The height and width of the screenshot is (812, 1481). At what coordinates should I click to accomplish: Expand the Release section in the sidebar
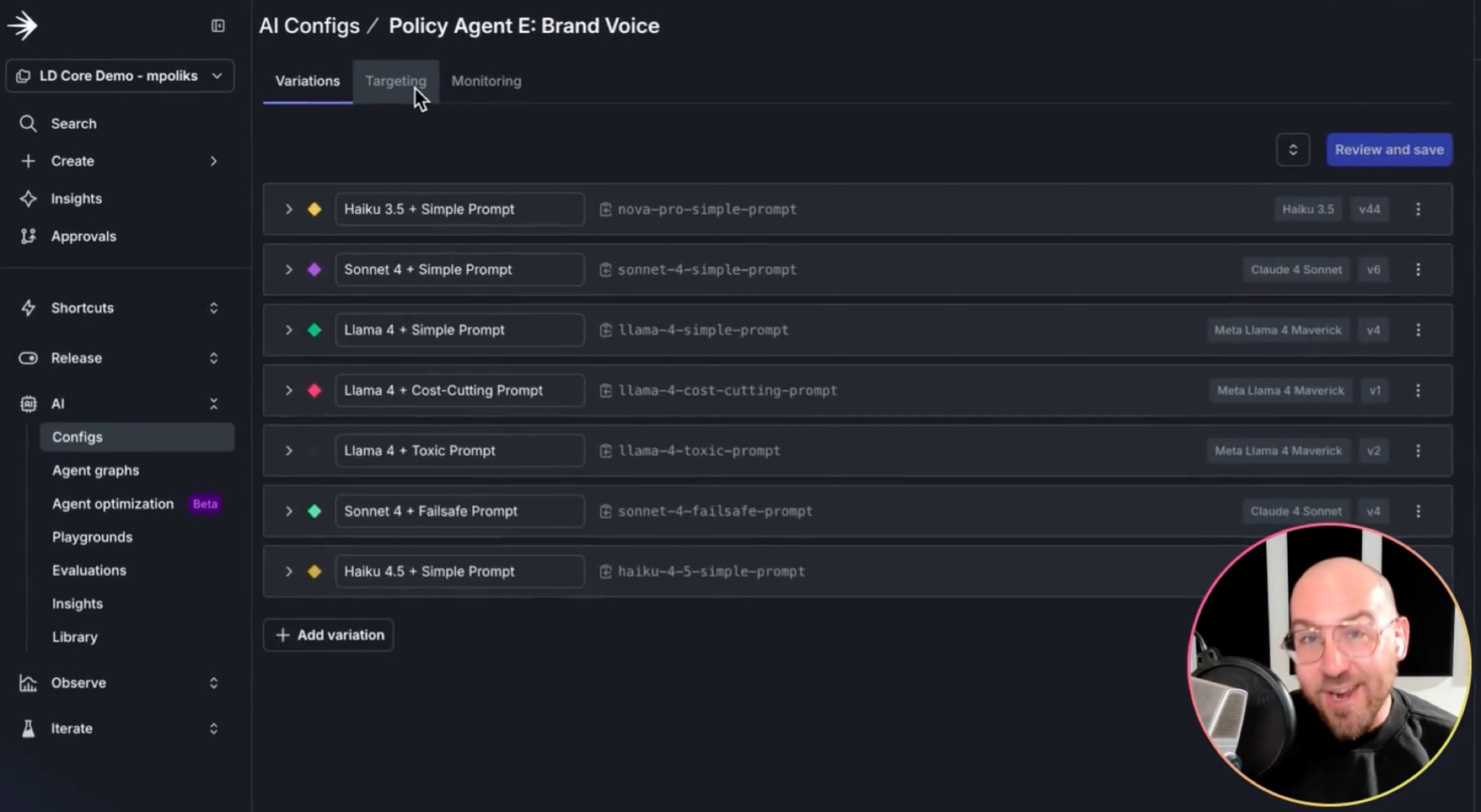click(x=214, y=358)
